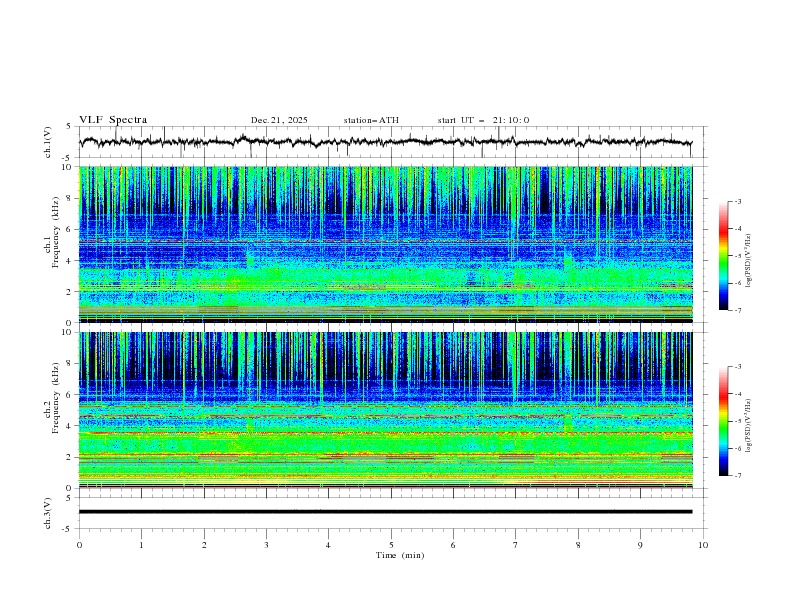Click the ch.2 spectrogram colorbar

(723, 421)
